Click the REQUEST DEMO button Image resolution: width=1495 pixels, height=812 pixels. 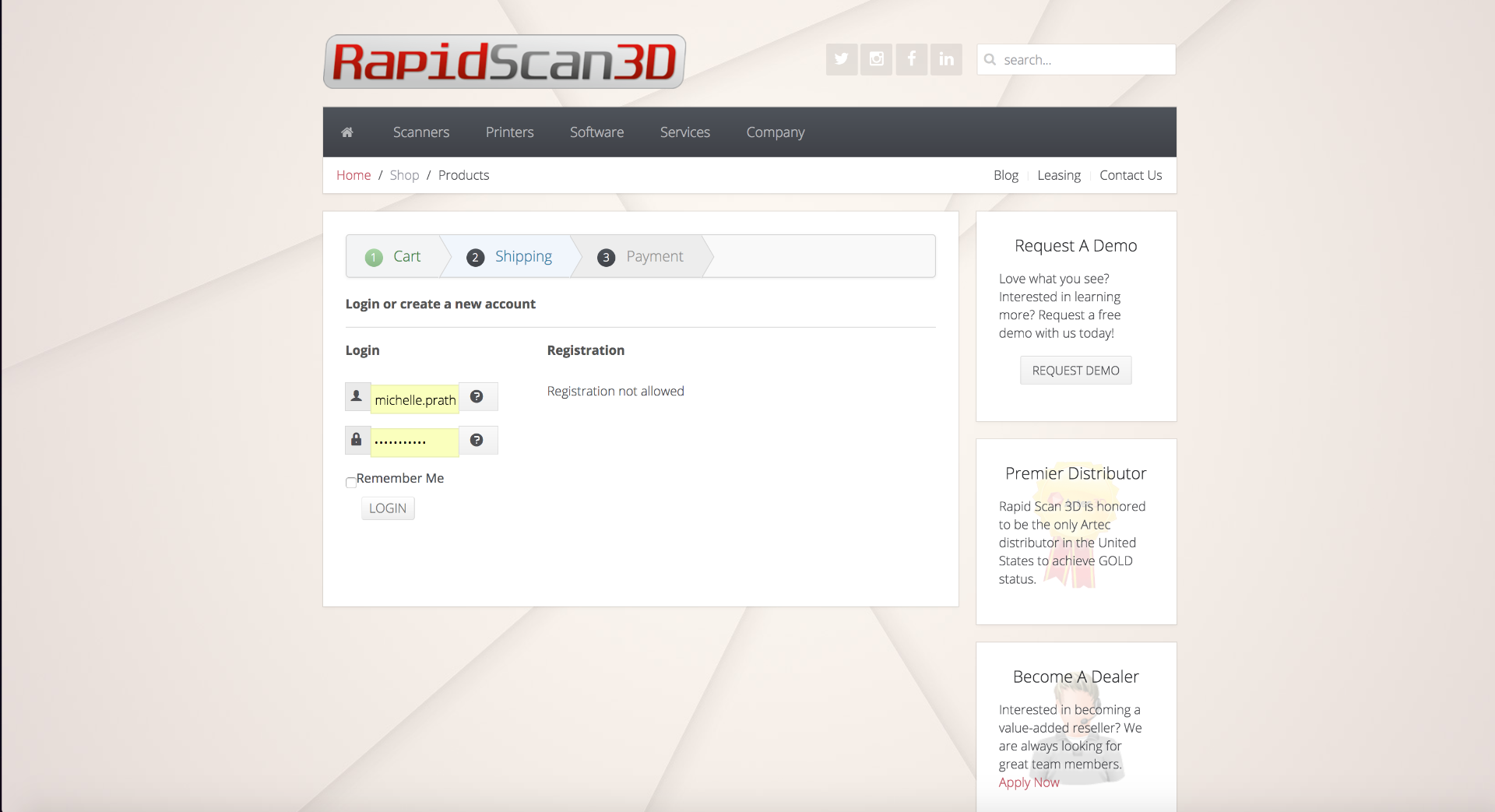1076,371
